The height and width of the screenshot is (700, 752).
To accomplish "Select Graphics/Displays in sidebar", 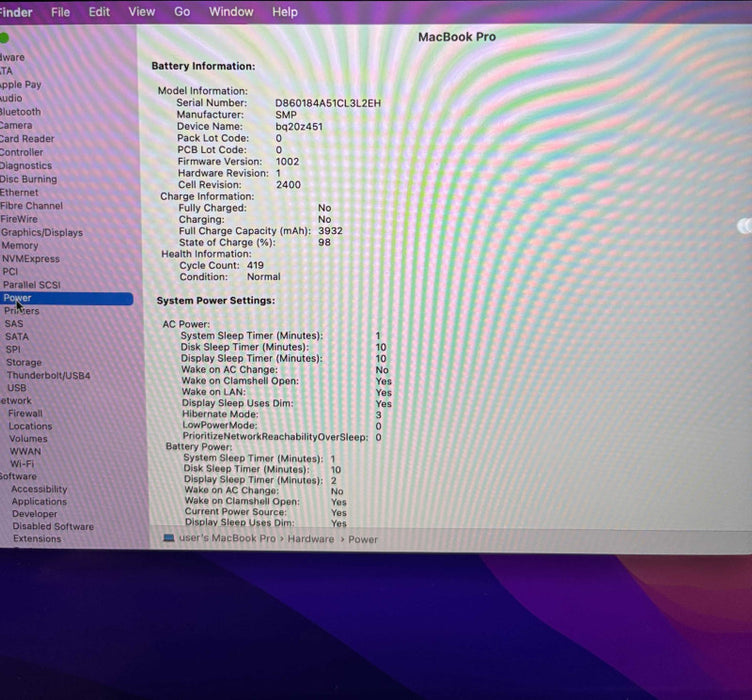I will tap(42, 233).
